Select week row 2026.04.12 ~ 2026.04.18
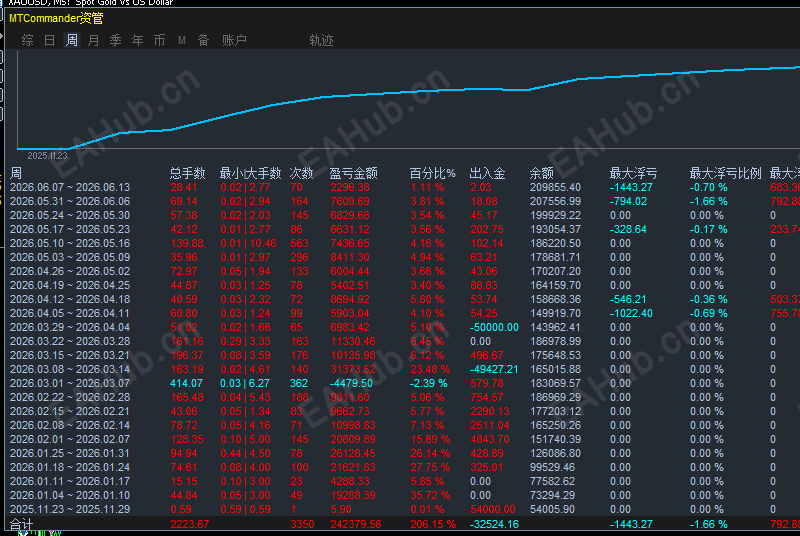Viewport: 800px width, 536px height. (x=403, y=299)
